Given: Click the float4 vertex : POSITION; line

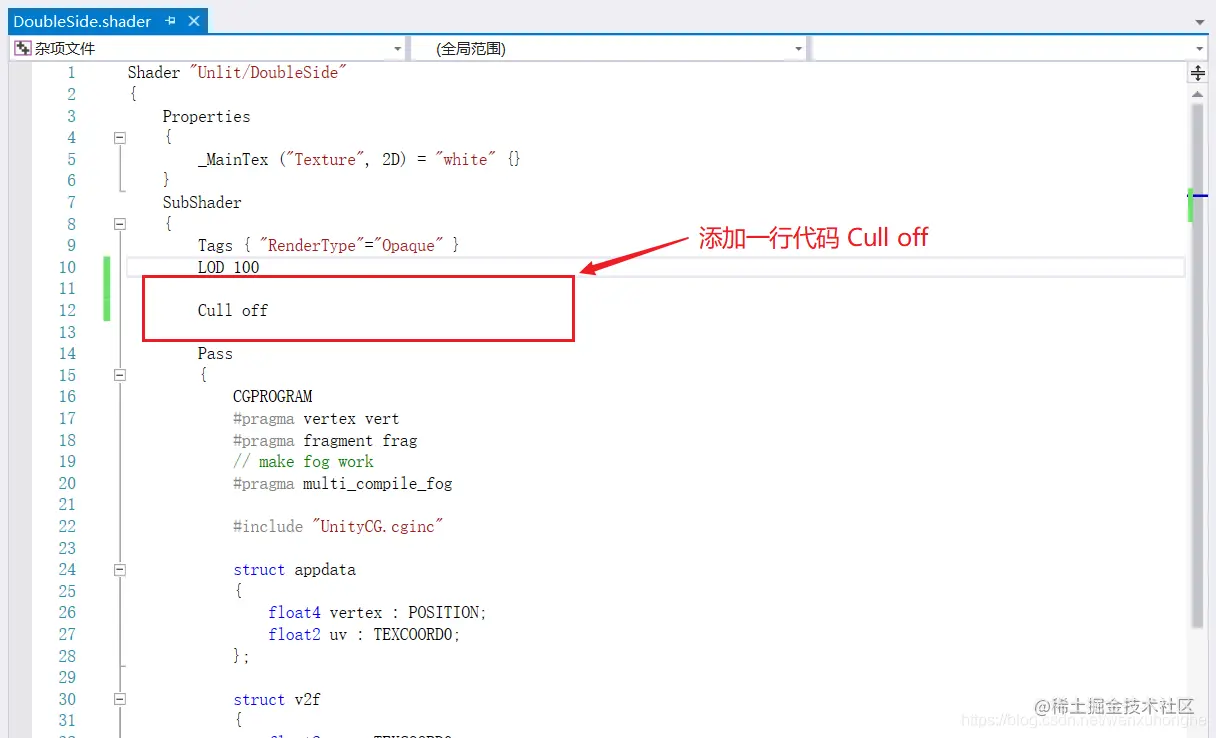Looking at the screenshot, I should coord(377,612).
